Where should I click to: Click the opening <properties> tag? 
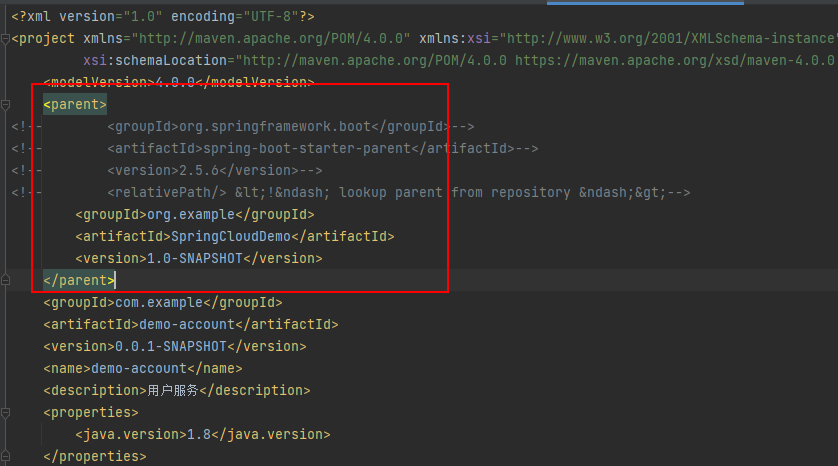coord(91,413)
